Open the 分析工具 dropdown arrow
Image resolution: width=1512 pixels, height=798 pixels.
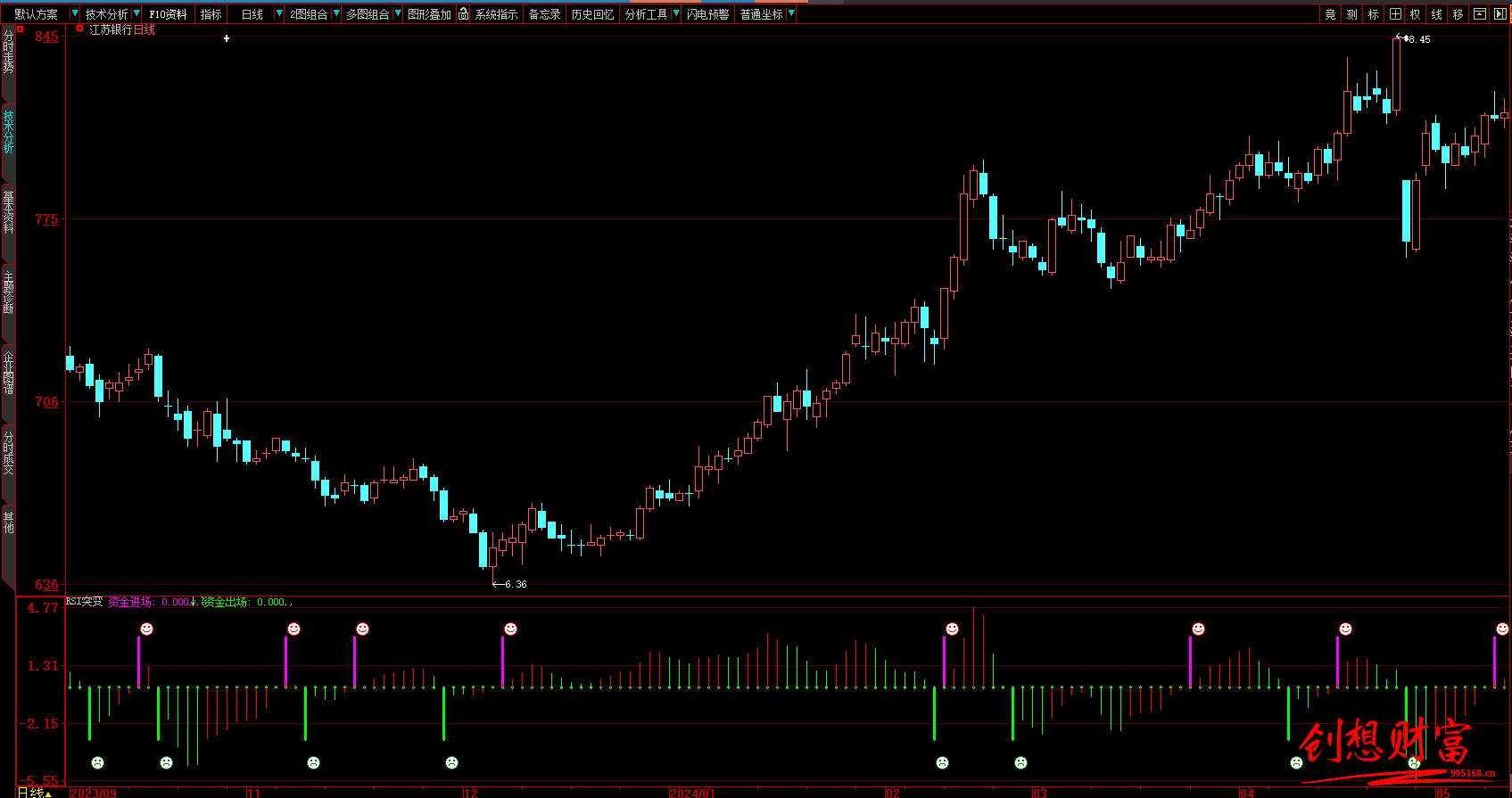click(x=676, y=14)
